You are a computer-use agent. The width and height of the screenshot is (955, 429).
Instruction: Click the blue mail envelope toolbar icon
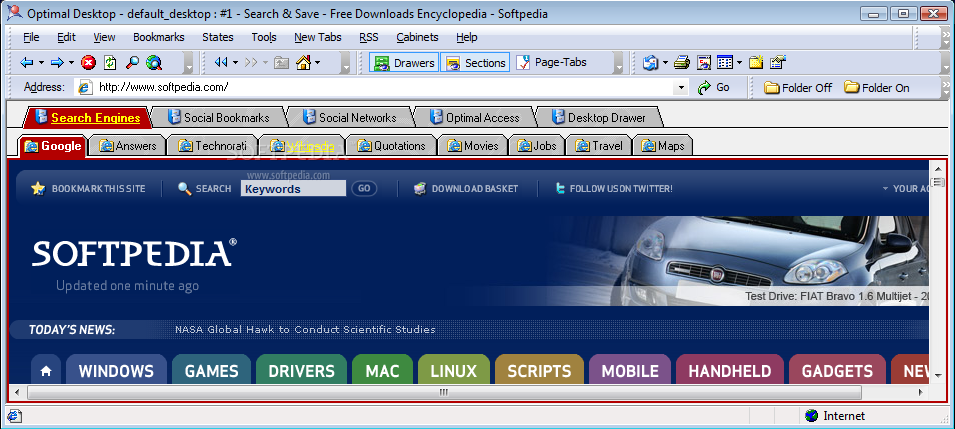pos(650,62)
